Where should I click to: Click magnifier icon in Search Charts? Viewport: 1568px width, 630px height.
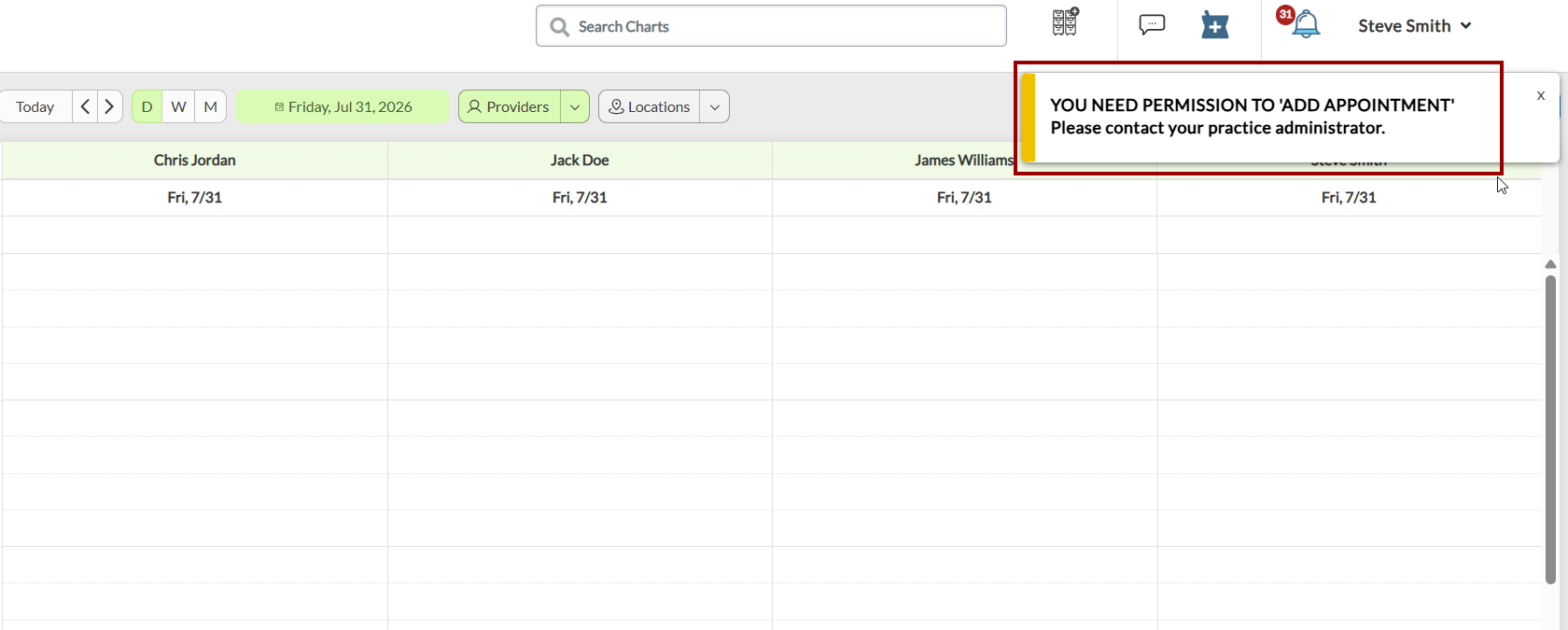559,27
